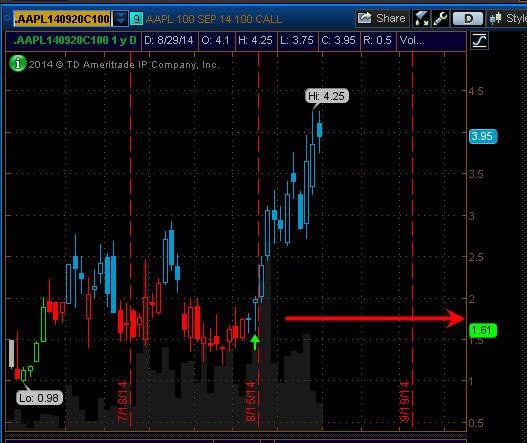Click the symbol input field .AAPL140920C100
Image resolution: width=527 pixels, height=443 pixels.
pos(62,19)
